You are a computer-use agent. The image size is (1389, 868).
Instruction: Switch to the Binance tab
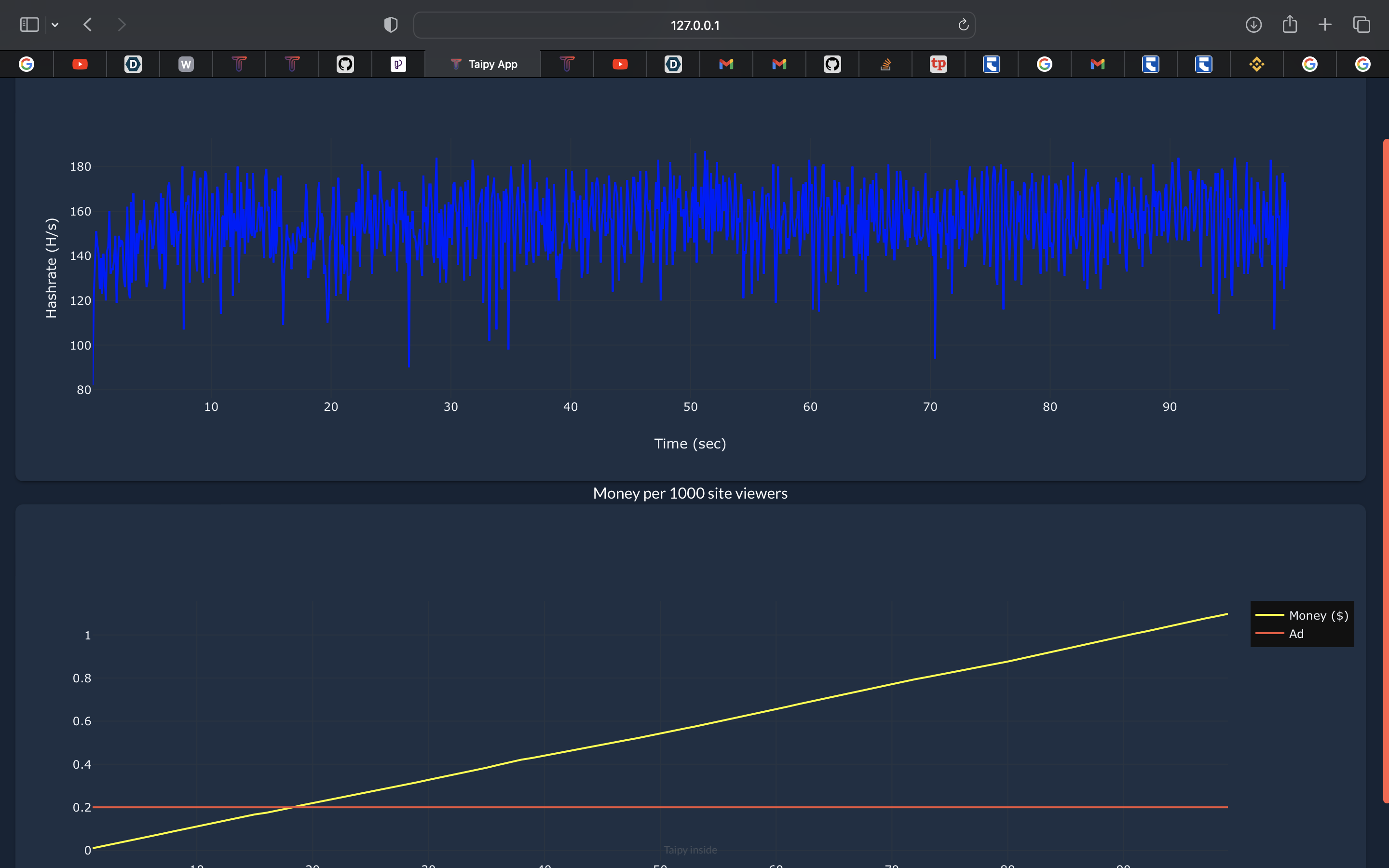click(1256, 64)
